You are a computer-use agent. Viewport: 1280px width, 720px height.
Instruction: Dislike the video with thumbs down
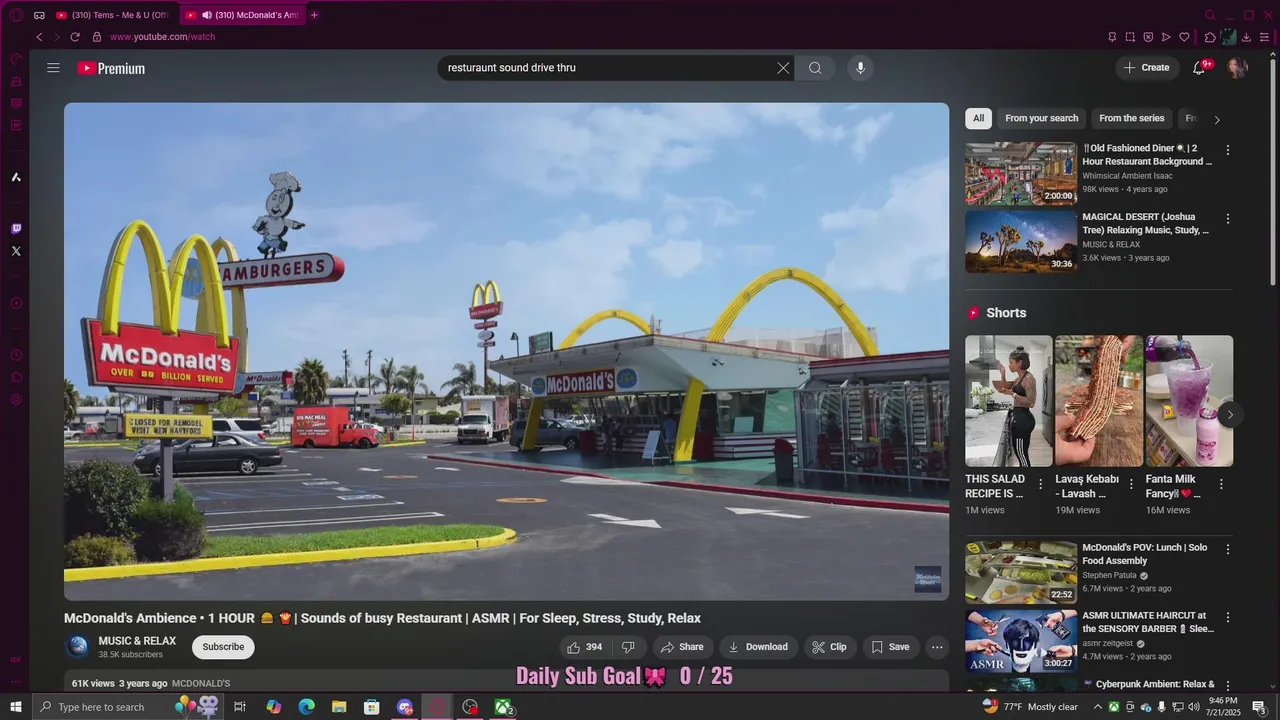tap(628, 647)
